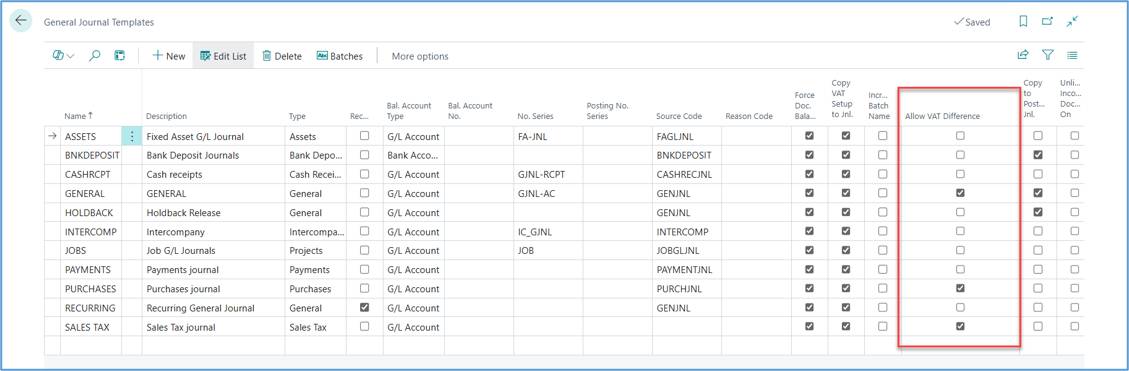
Task: Click the share icon
Action: [x=1022, y=55]
